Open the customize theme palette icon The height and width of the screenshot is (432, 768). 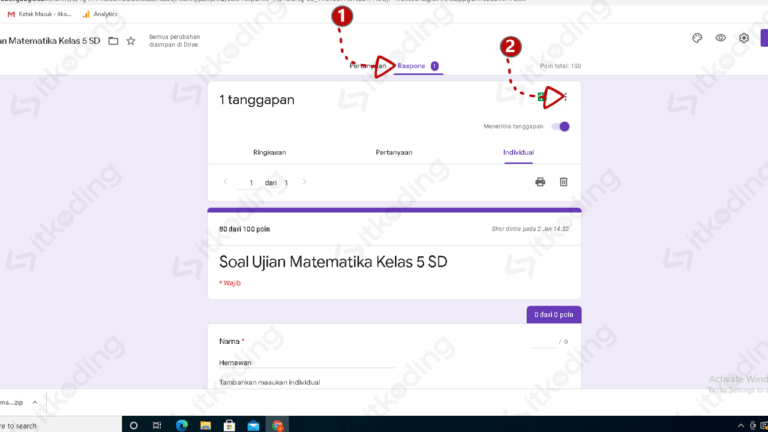[x=697, y=38]
